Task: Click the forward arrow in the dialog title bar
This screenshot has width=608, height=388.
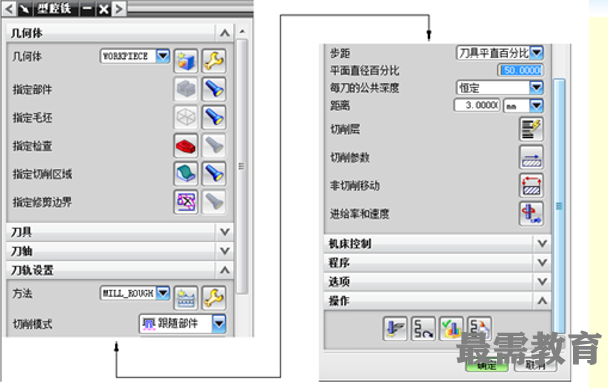Action: pos(119,8)
